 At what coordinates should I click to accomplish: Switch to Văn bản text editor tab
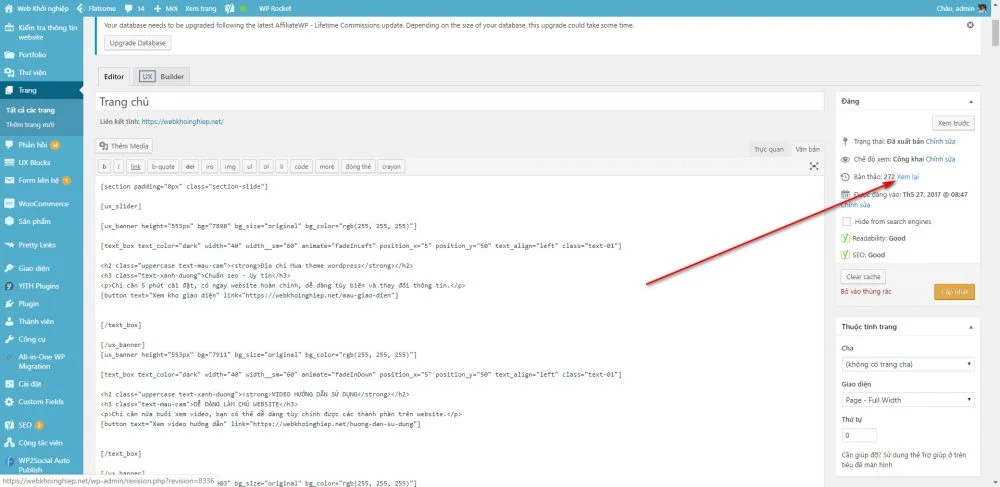click(x=807, y=149)
